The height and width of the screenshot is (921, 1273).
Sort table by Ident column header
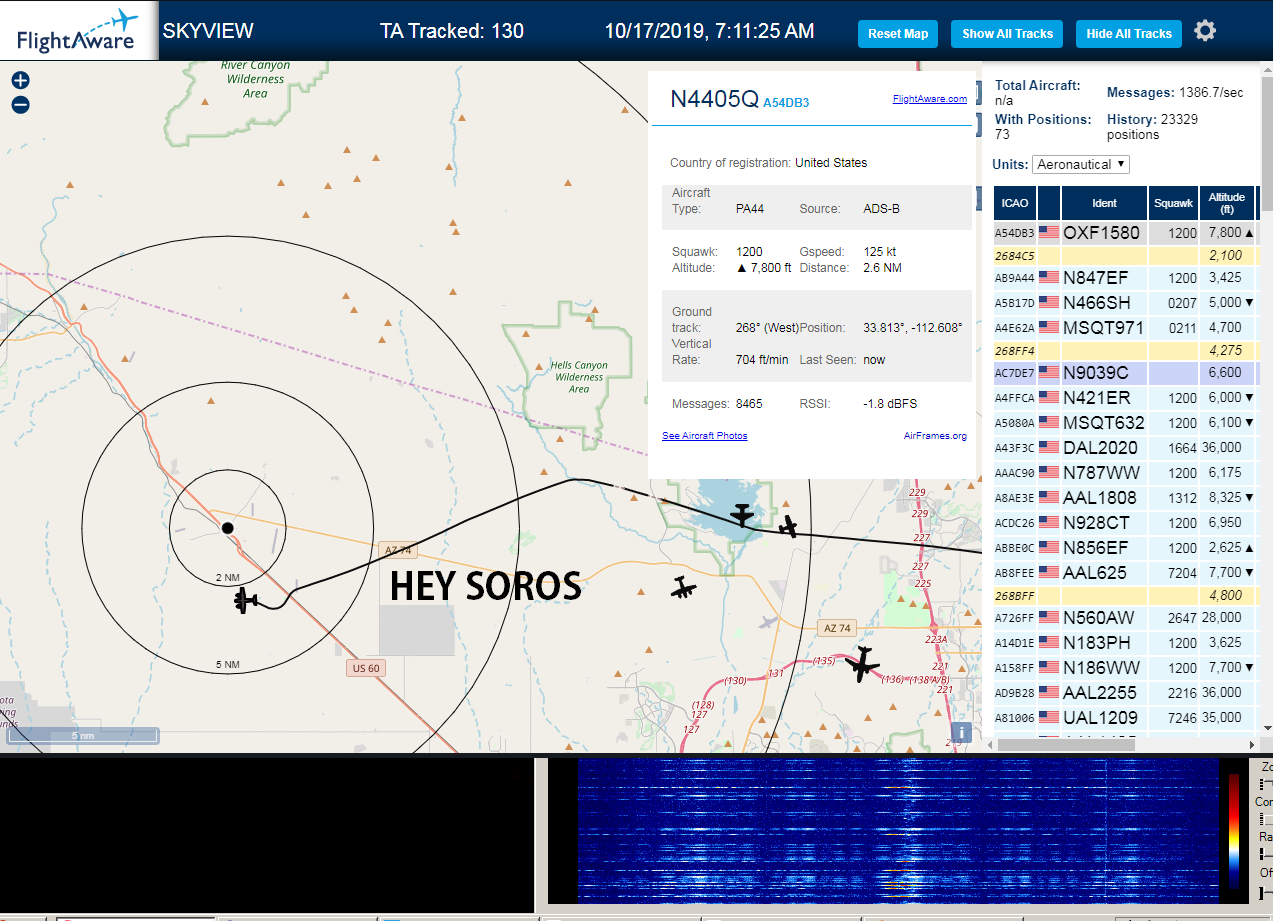pos(1104,203)
